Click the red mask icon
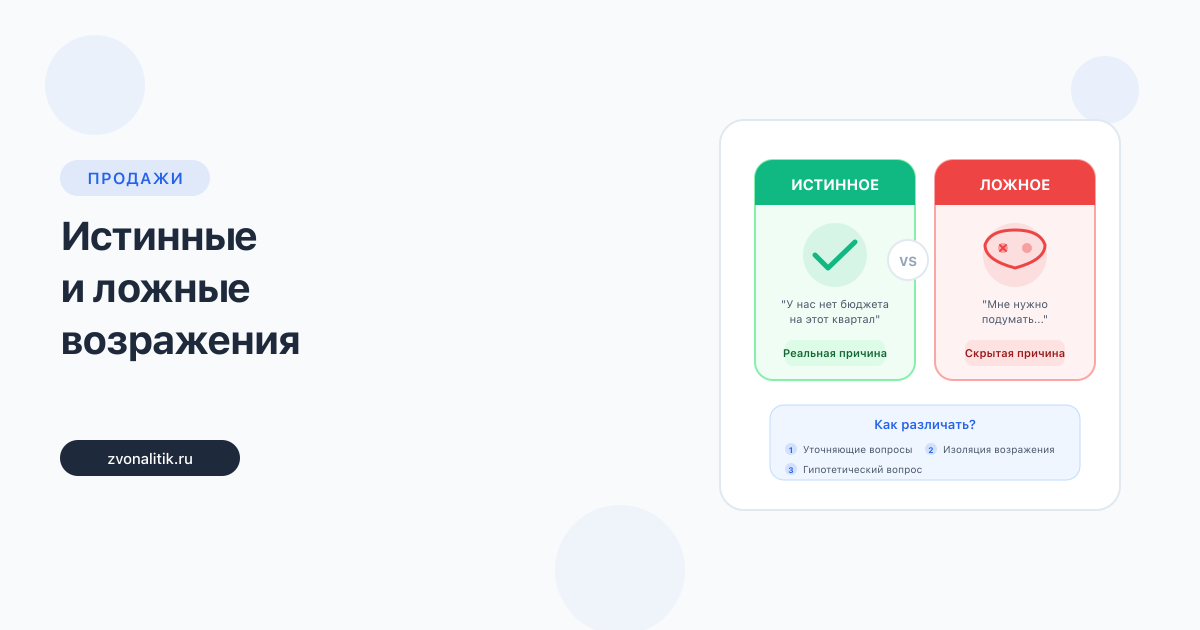The width and height of the screenshot is (1200, 630). point(1014,248)
